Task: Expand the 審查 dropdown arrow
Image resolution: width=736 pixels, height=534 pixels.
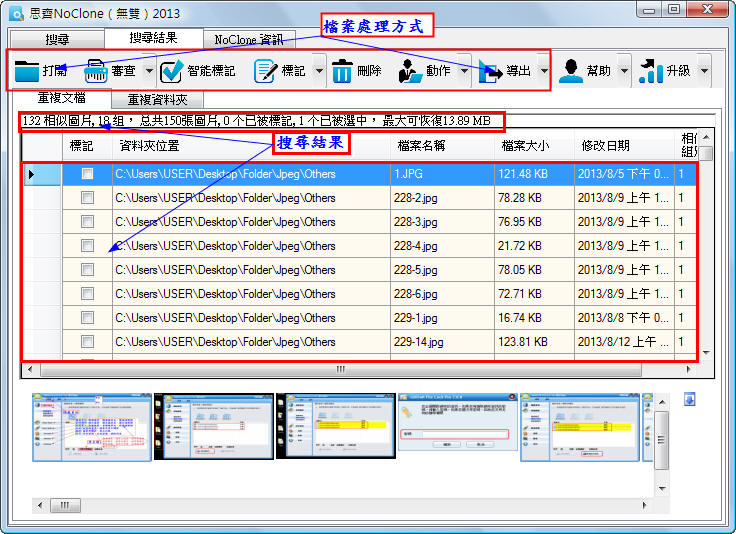Action: [x=149, y=71]
